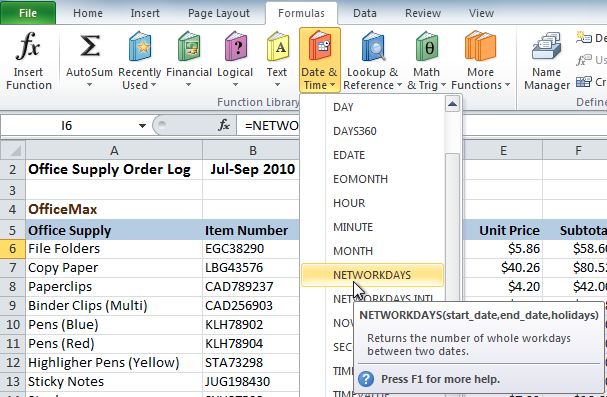Image resolution: width=607 pixels, height=397 pixels.
Task: Click the 'Item Number' header cell
Action: tap(251, 230)
